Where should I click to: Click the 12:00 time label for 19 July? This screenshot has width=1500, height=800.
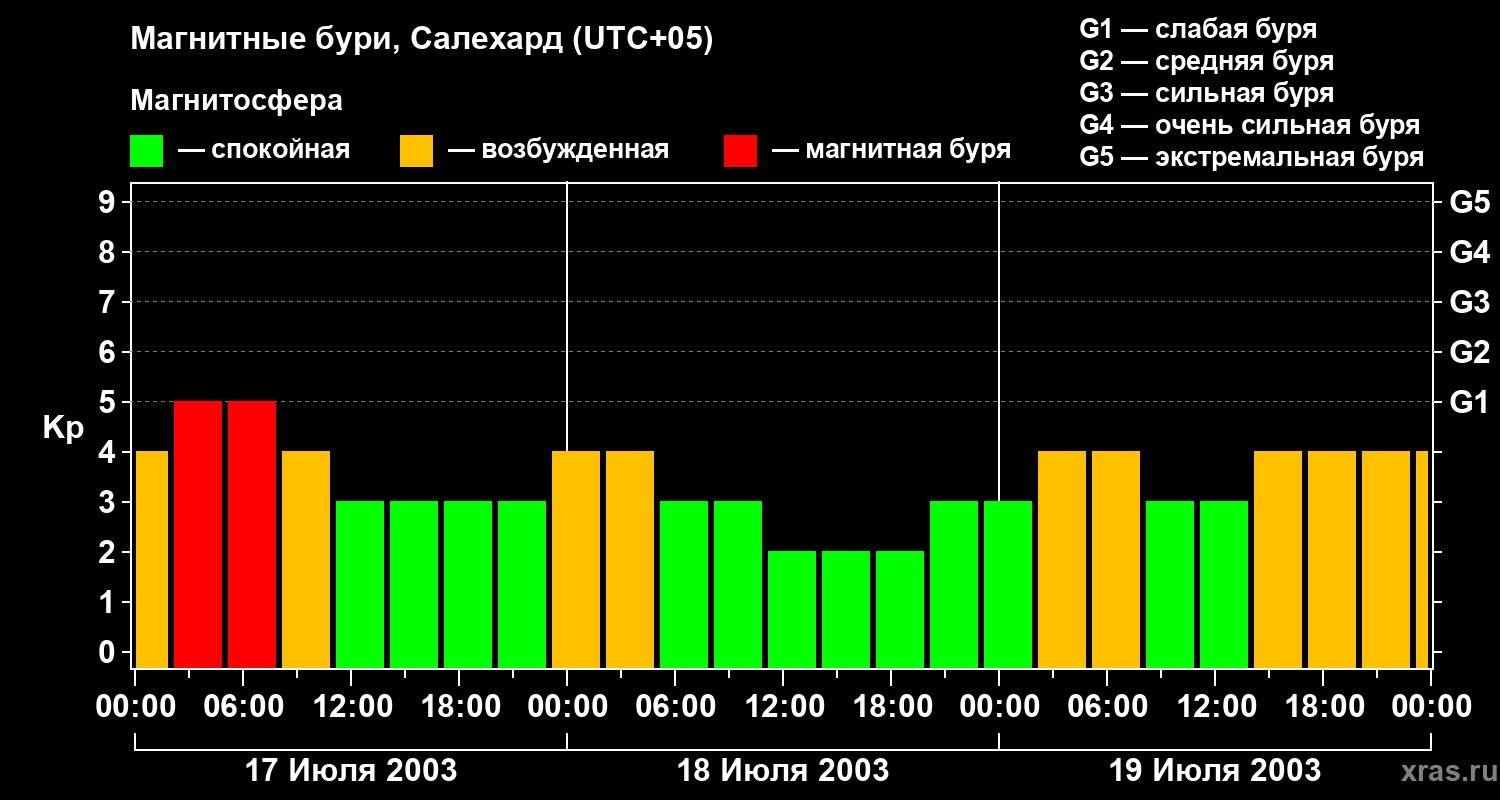(x=1215, y=707)
